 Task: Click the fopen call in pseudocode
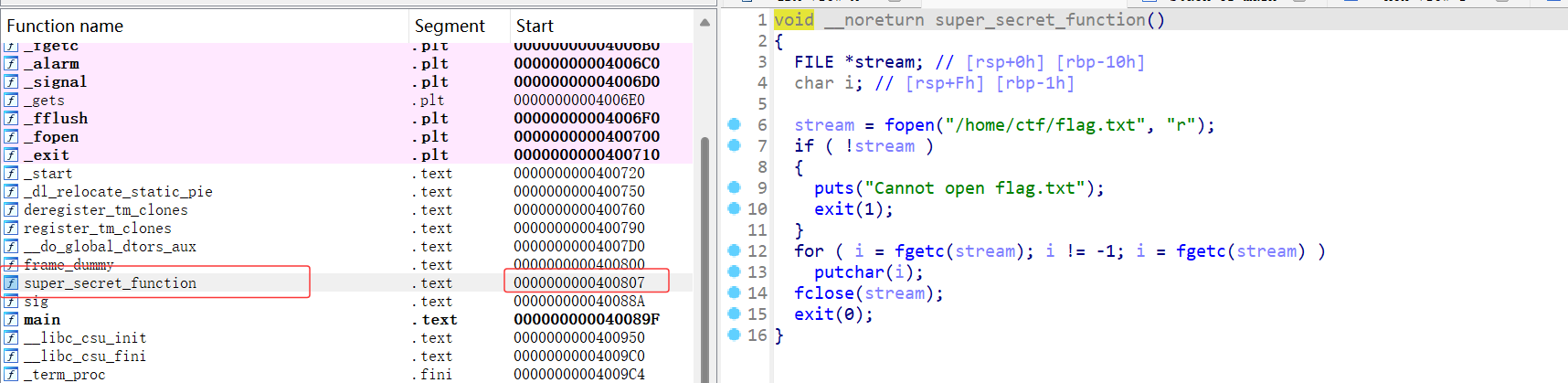click(x=909, y=125)
